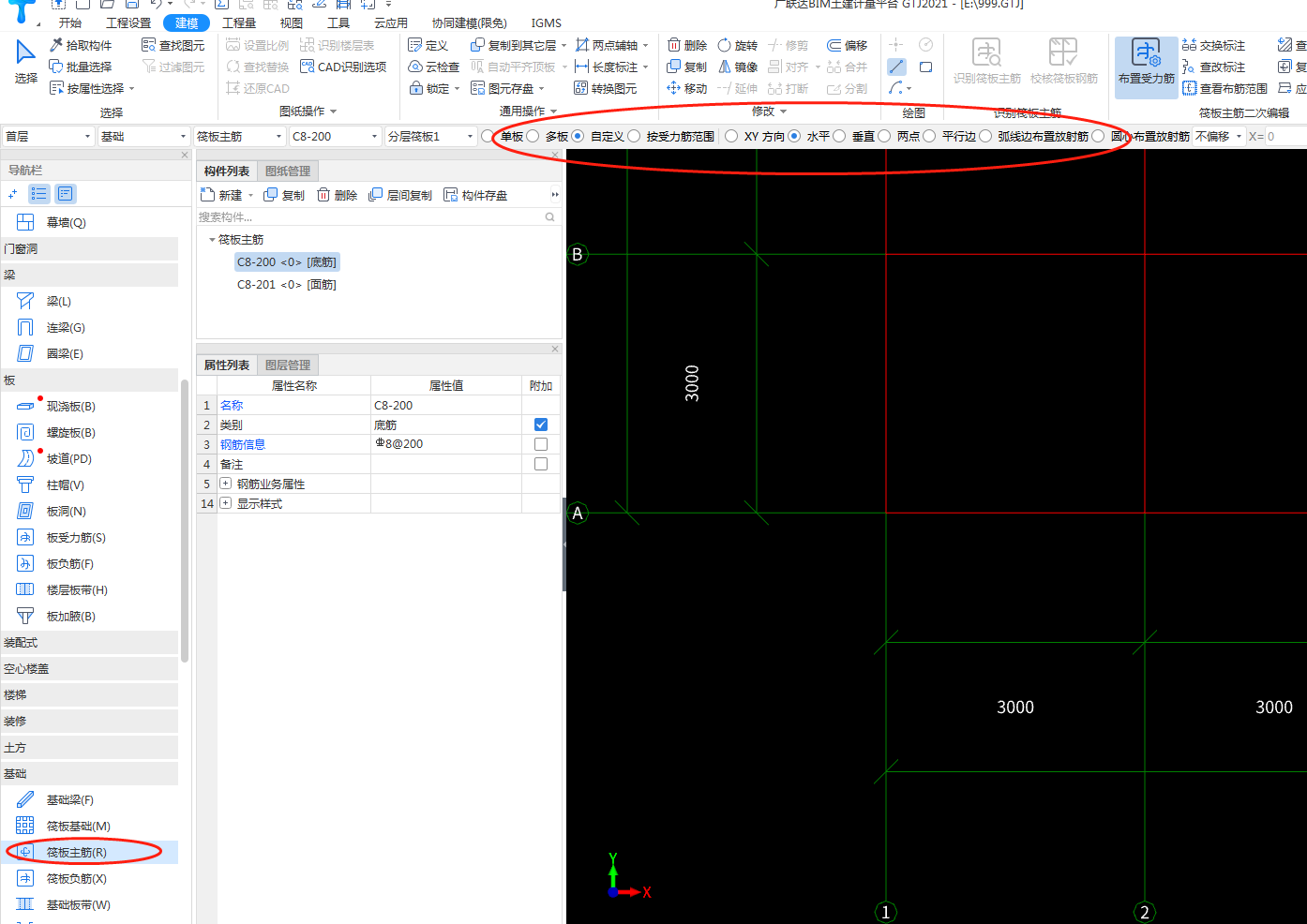Open the C8-200 component dropdown
Viewport: 1307px width, 924px height.
[x=335, y=136]
